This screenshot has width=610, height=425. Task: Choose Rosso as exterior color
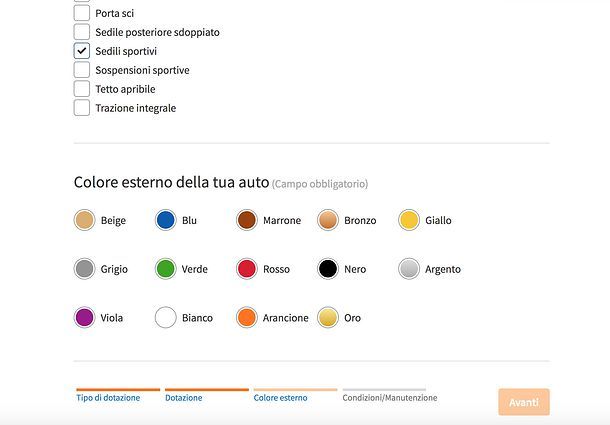coord(247,269)
